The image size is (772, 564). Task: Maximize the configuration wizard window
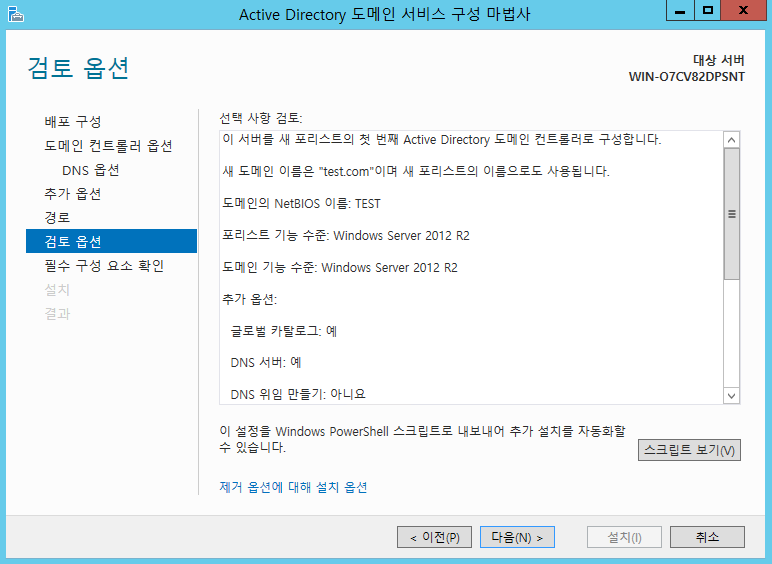click(x=707, y=11)
